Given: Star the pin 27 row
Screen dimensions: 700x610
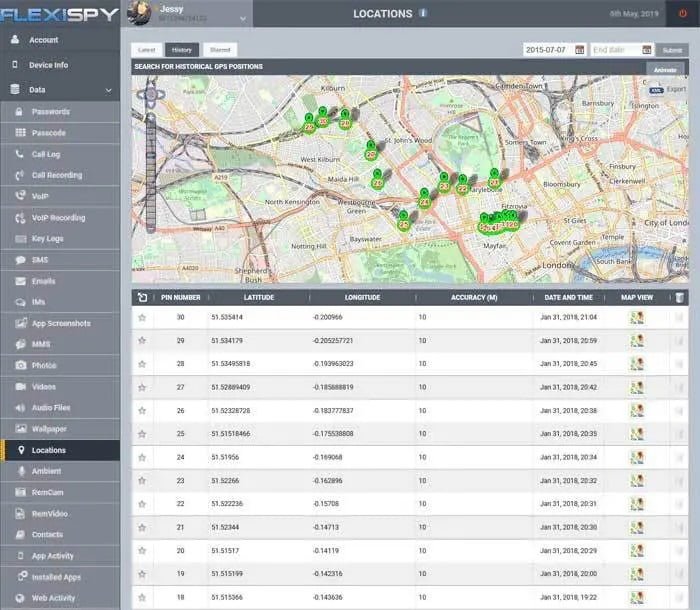Looking at the screenshot, I should [142, 387].
